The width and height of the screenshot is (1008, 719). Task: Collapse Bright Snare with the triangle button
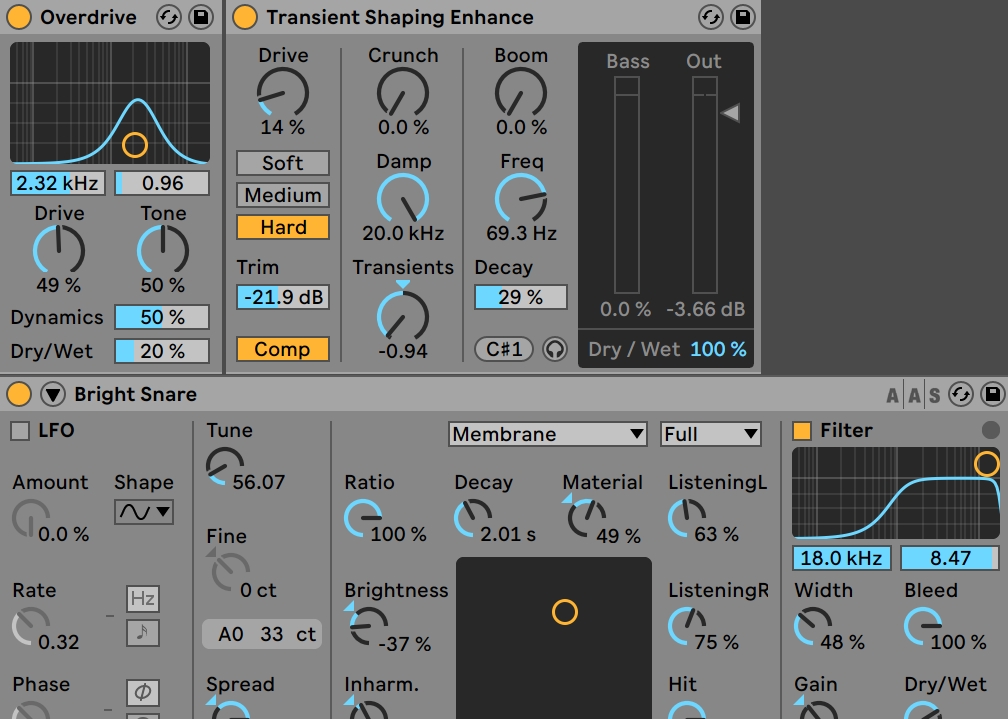tap(52, 394)
